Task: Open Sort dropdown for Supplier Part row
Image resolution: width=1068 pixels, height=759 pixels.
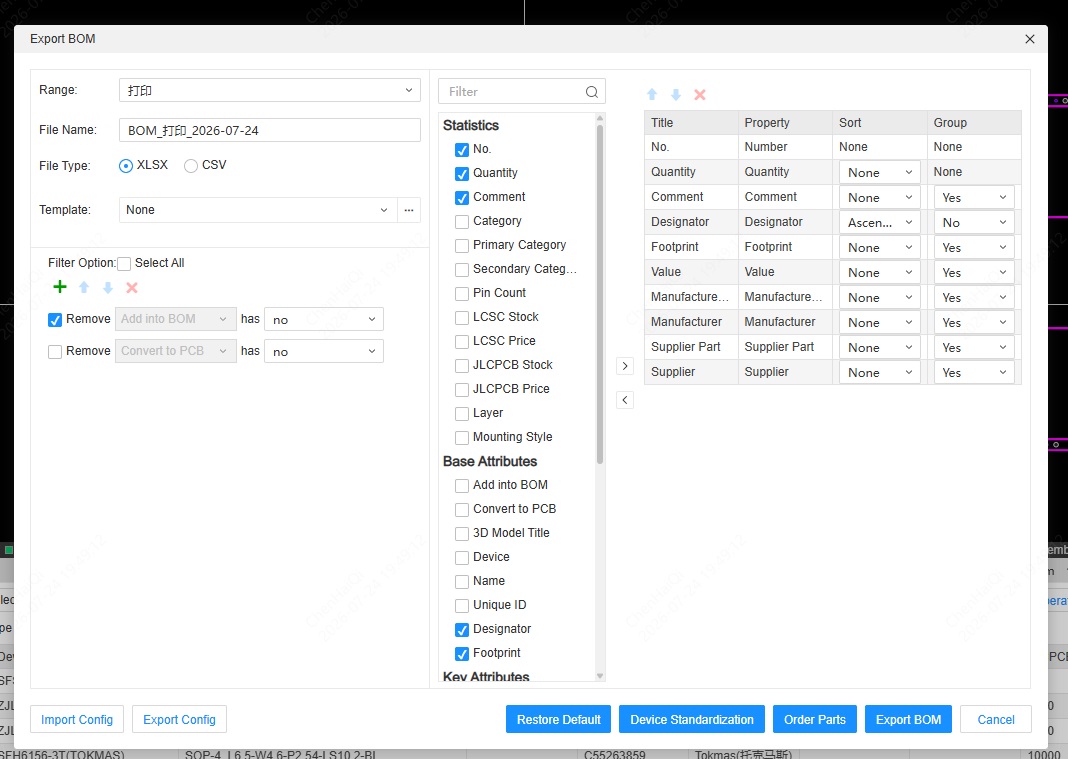Action: tap(879, 347)
